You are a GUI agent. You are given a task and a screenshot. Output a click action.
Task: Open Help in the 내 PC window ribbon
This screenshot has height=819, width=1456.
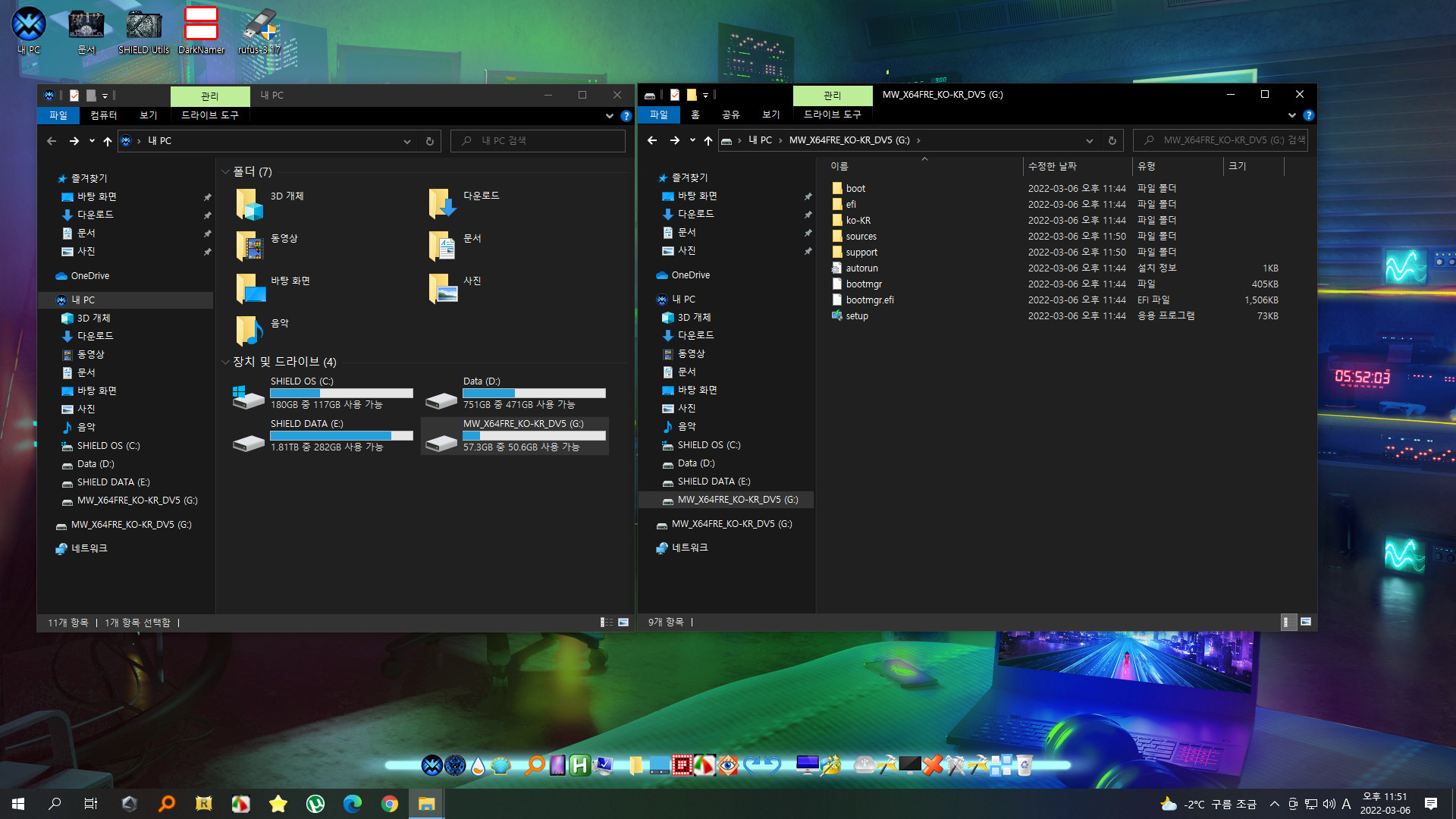(626, 116)
